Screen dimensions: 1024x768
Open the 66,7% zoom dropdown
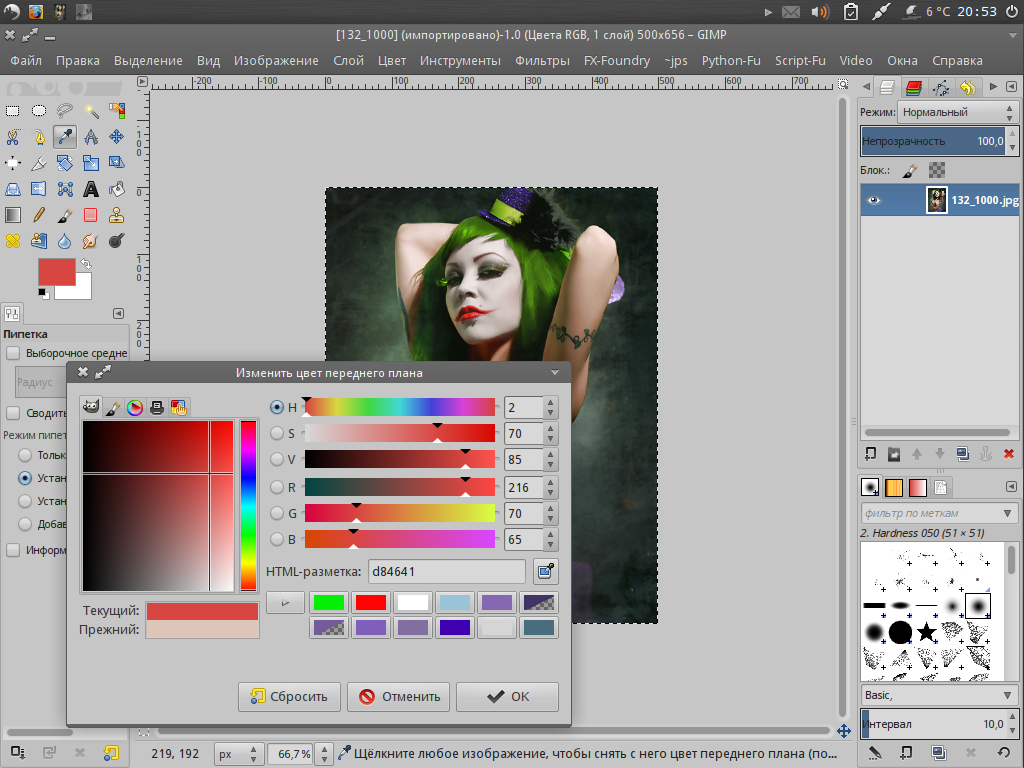pyautogui.click(x=325, y=754)
